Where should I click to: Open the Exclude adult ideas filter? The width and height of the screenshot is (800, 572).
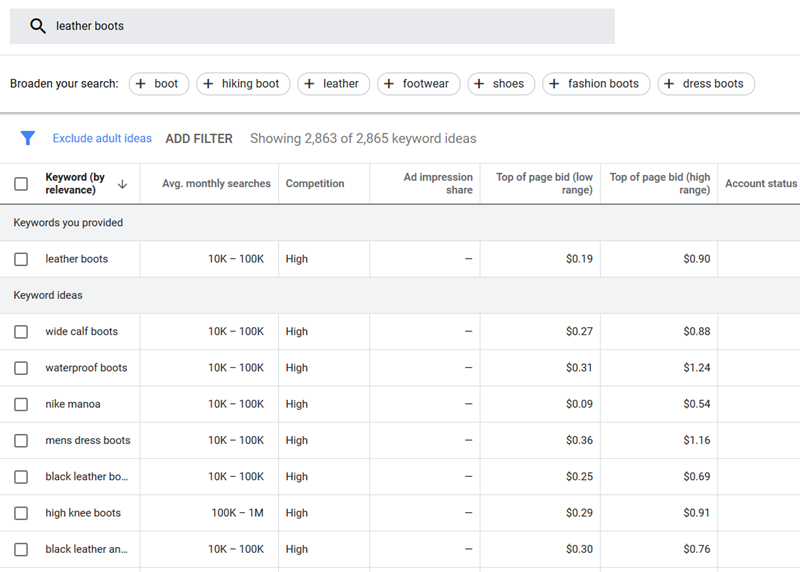pos(102,138)
